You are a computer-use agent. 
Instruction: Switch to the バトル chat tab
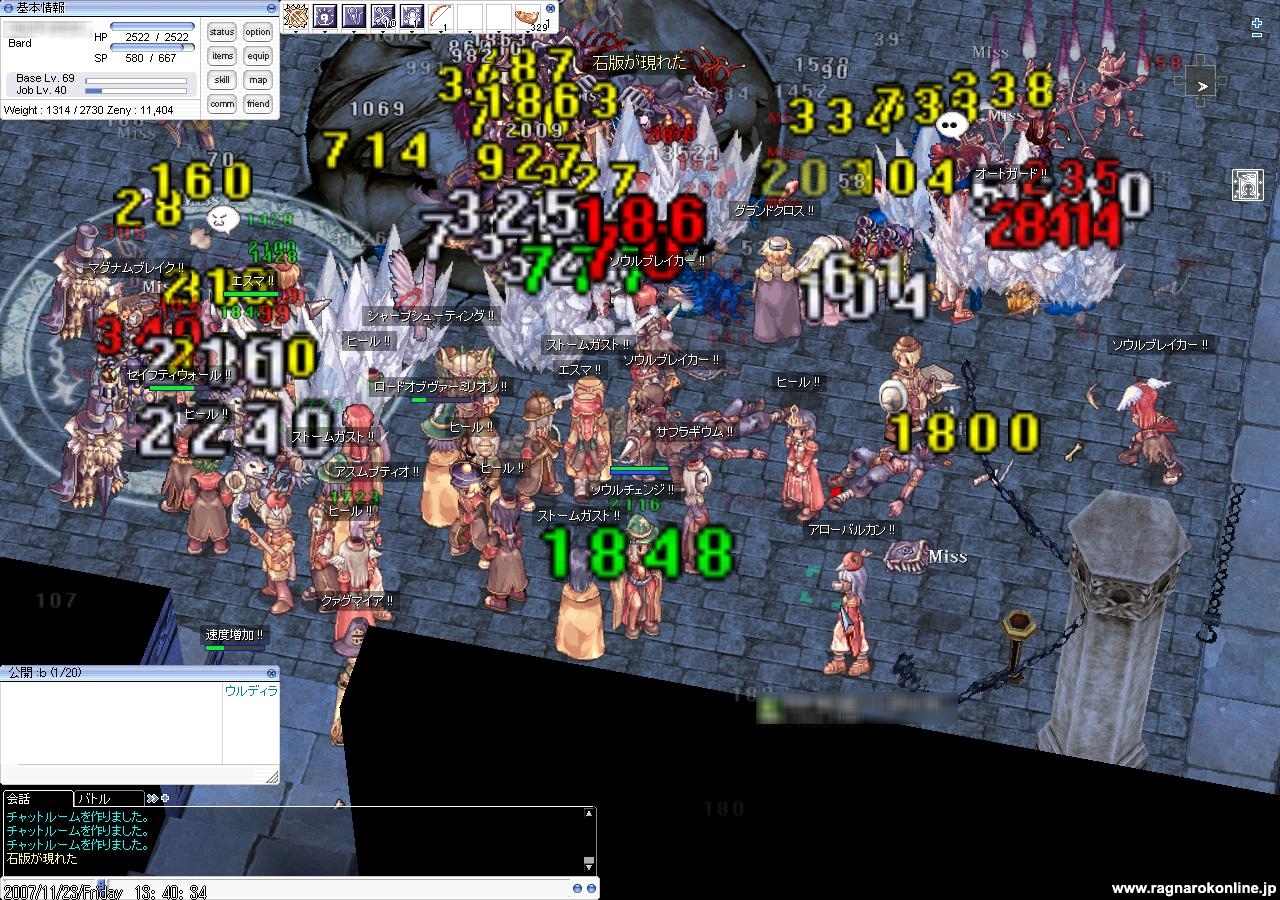pyautogui.click(x=109, y=798)
